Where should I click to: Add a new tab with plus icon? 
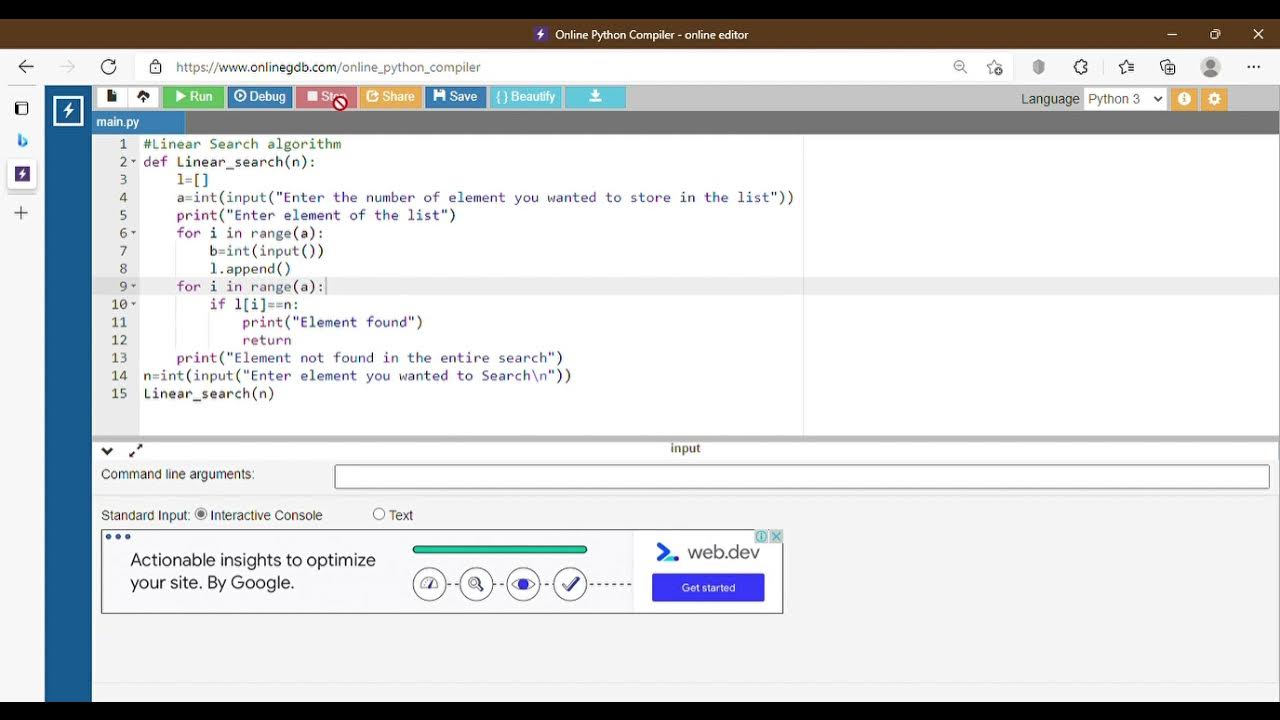coord(22,213)
